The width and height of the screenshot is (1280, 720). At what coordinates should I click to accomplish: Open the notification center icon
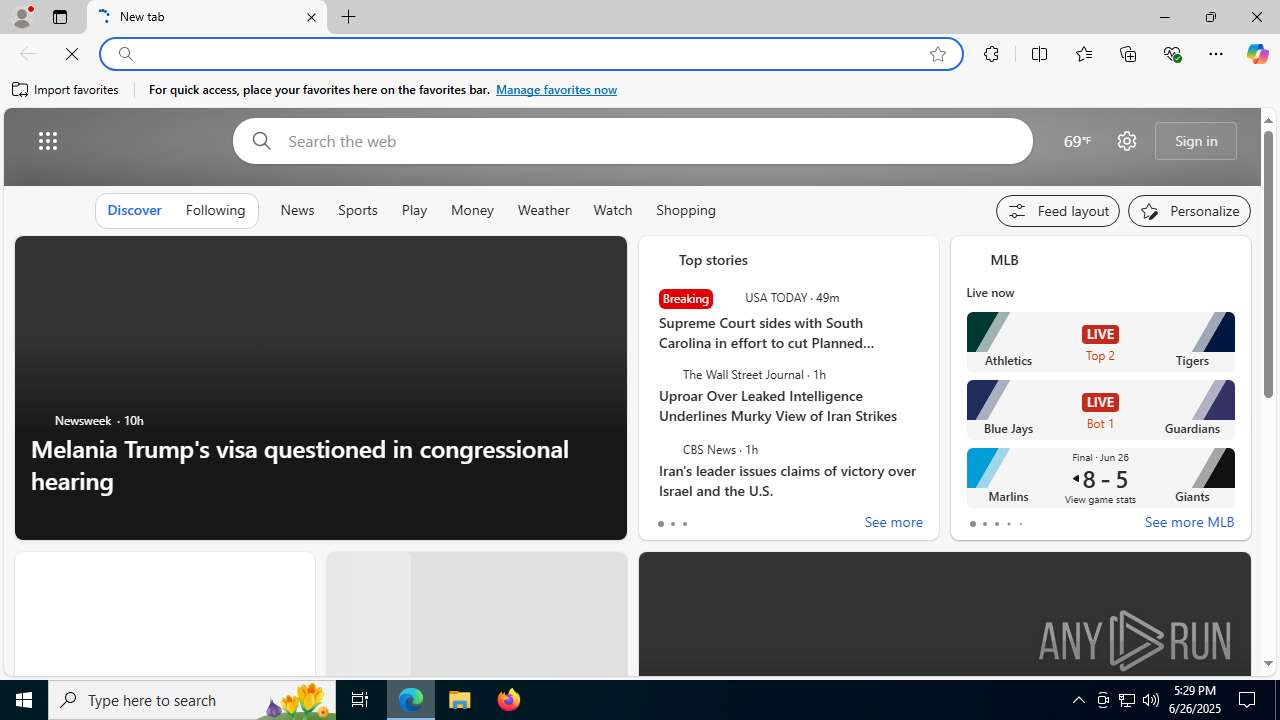[1248, 700]
